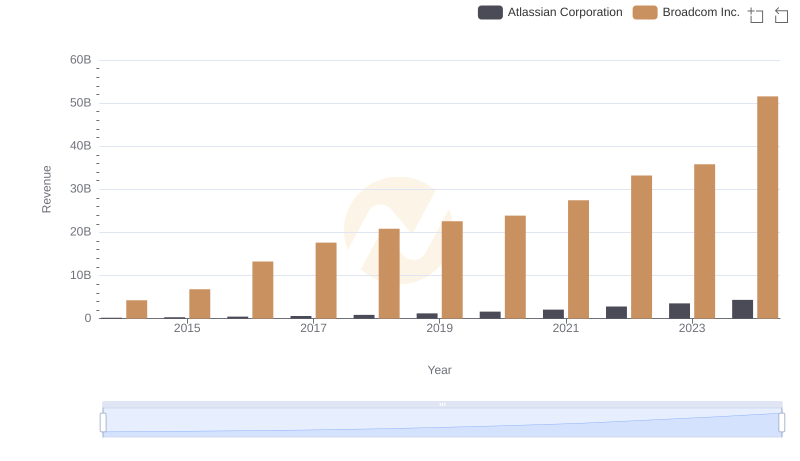Click the Broadcom bar for 2018
800x461 pixels.
(389, 273)
